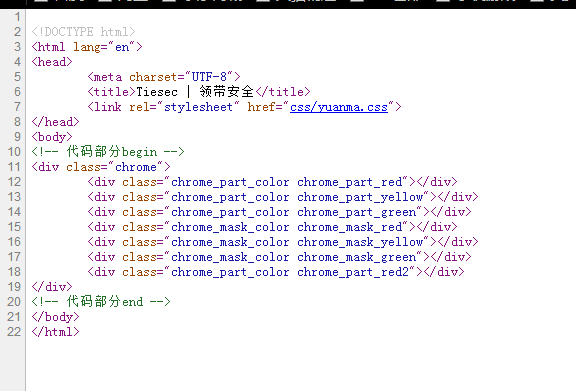Image resolution: width=576 pixels, height=391 pixels.
Task: Click the chrome_part_red2 class name
Action: 353,272
